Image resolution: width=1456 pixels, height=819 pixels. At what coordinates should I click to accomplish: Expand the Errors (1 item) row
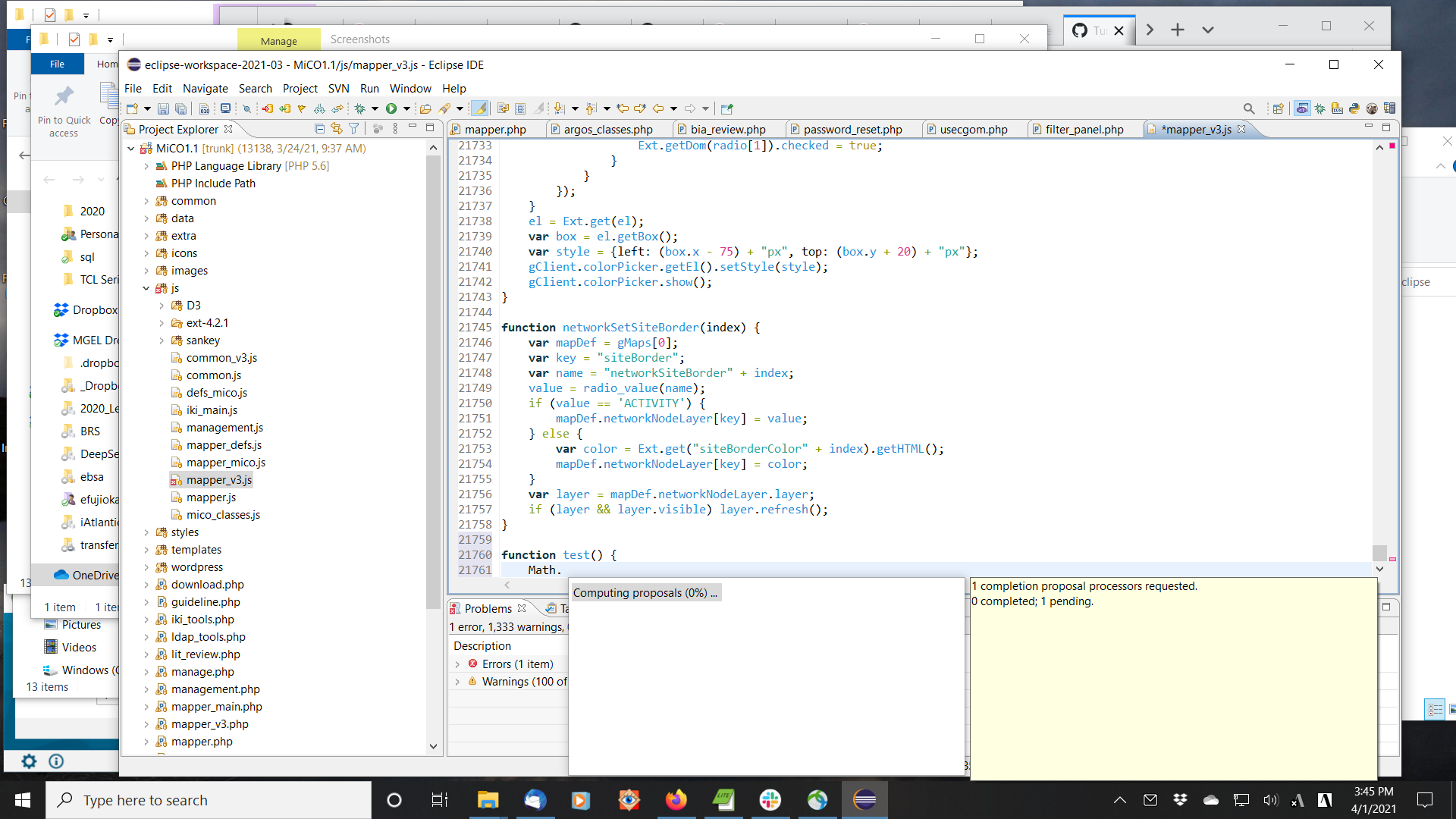coord(457,664)
